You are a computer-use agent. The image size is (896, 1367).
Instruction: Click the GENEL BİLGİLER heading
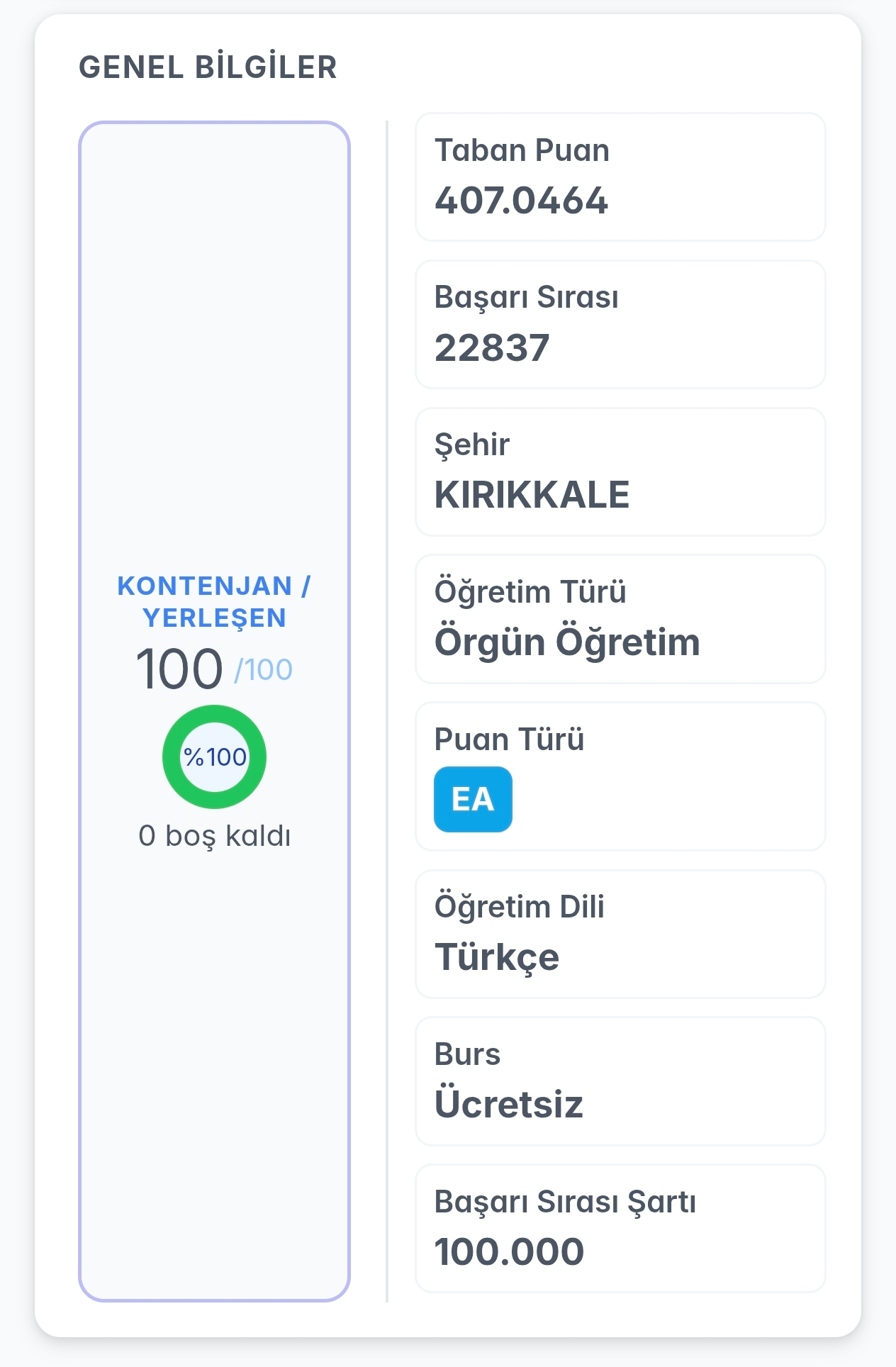208,67
